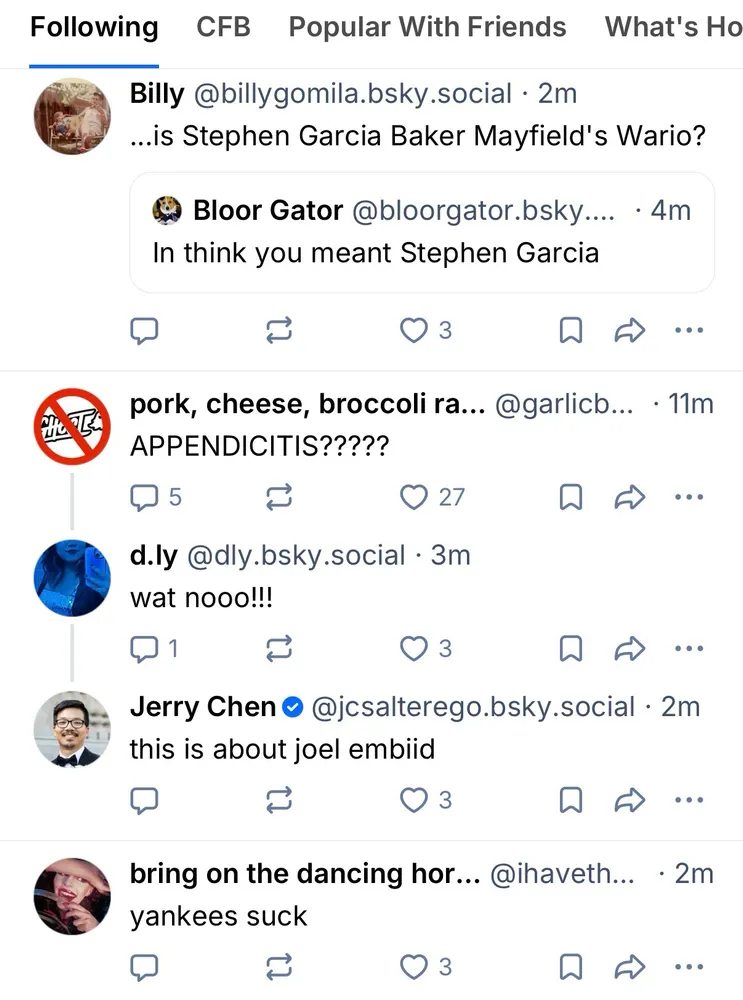Open Popular With Friends tab
Image resolution: width=743 pixels, height=1000 pixels.
[427, 27]
